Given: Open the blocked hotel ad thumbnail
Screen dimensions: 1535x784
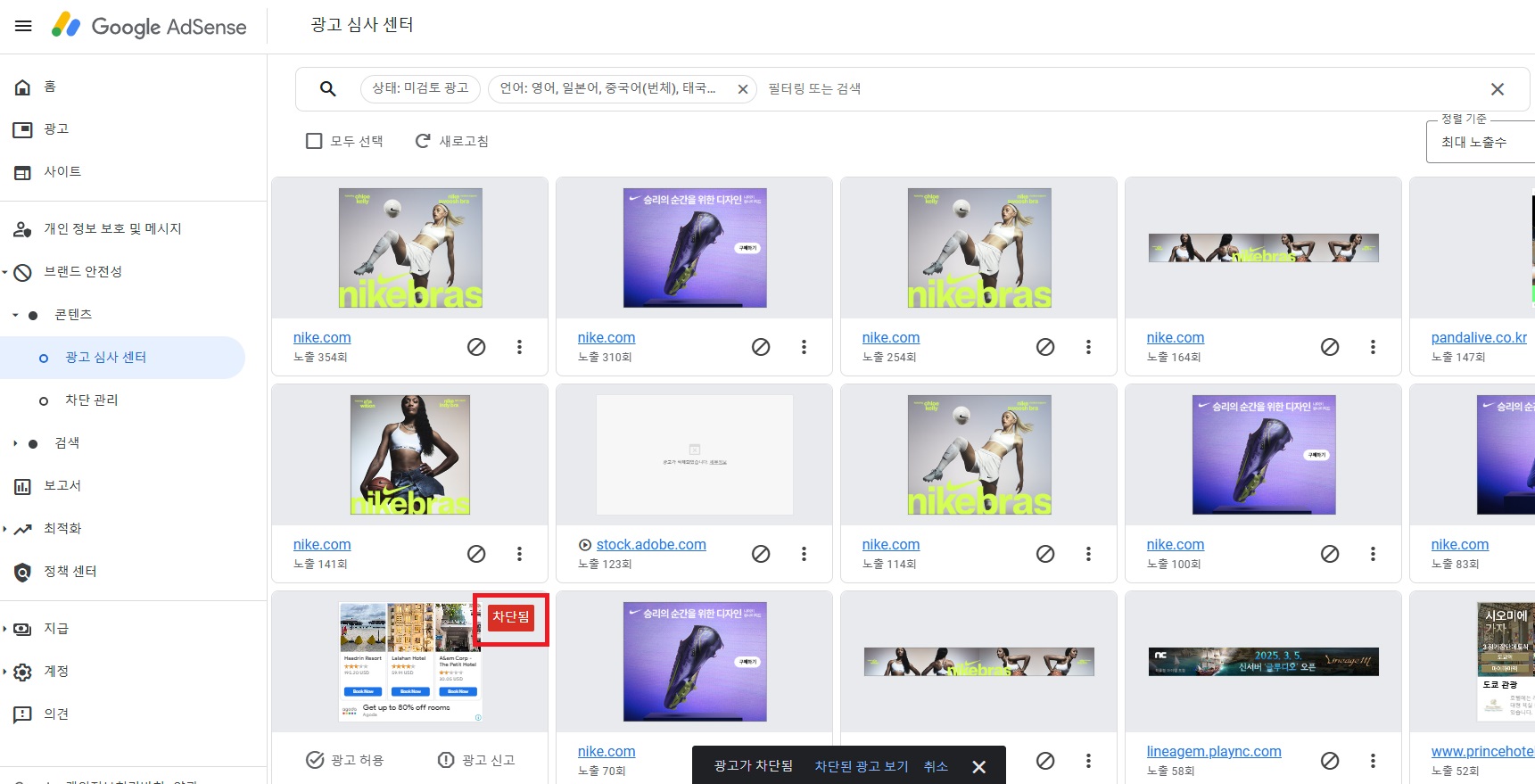Looking at the screenshot, I should click(x=410, y=661).
